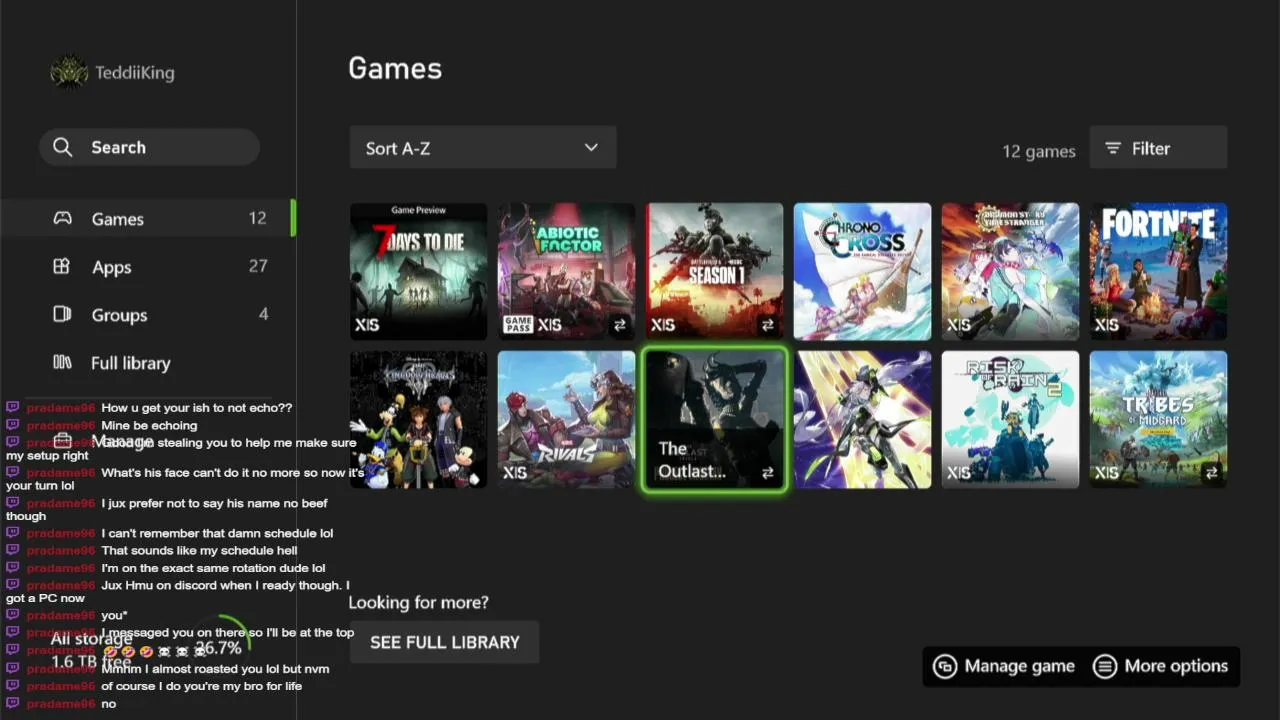Select the Battlefield Season 1 tile
The width and height of the screenshot is (1280, 720).
[714, 271]
